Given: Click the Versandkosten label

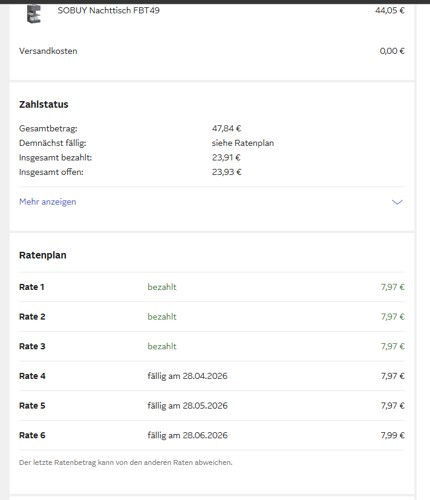Looking at the screenshot, I should (x=48, y=51).
